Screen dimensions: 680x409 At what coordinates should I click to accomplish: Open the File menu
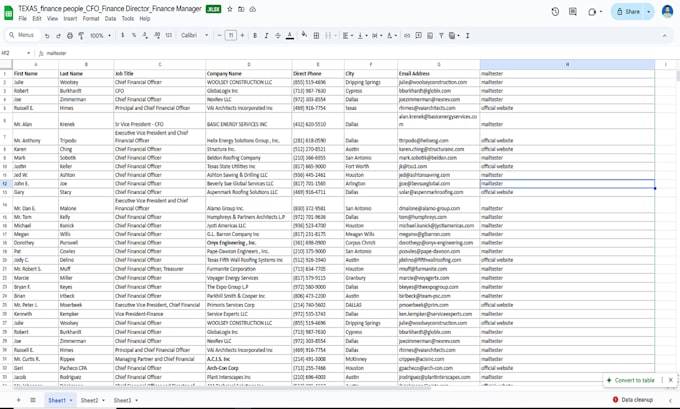23,19
